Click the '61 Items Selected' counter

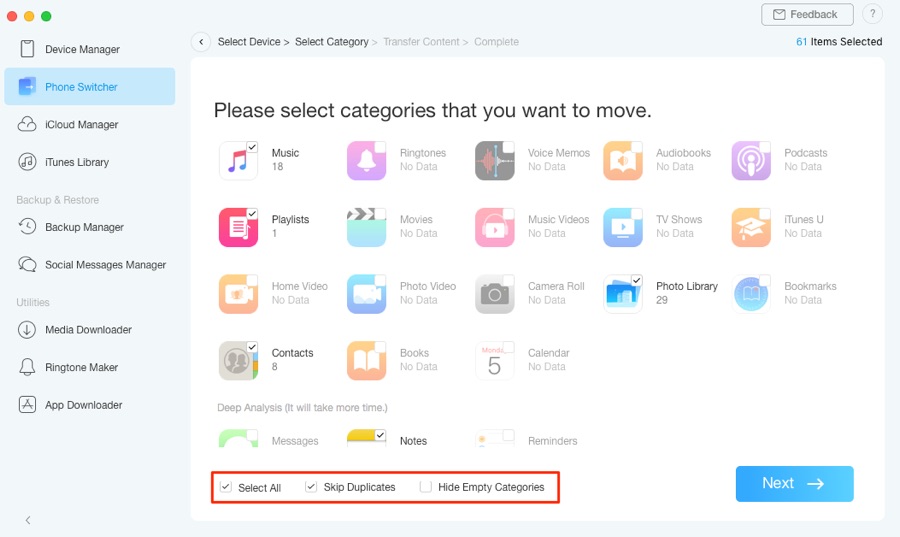[x=839, y=42]
